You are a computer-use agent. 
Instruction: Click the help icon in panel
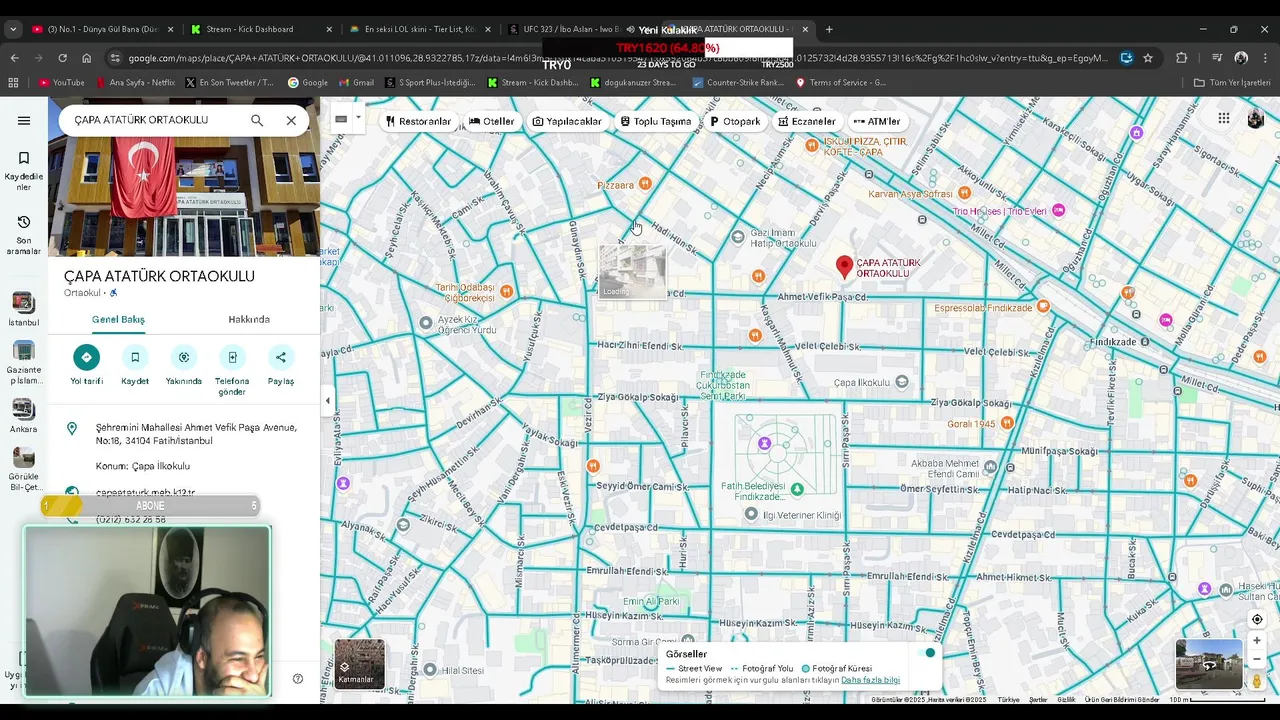[297, 678]
